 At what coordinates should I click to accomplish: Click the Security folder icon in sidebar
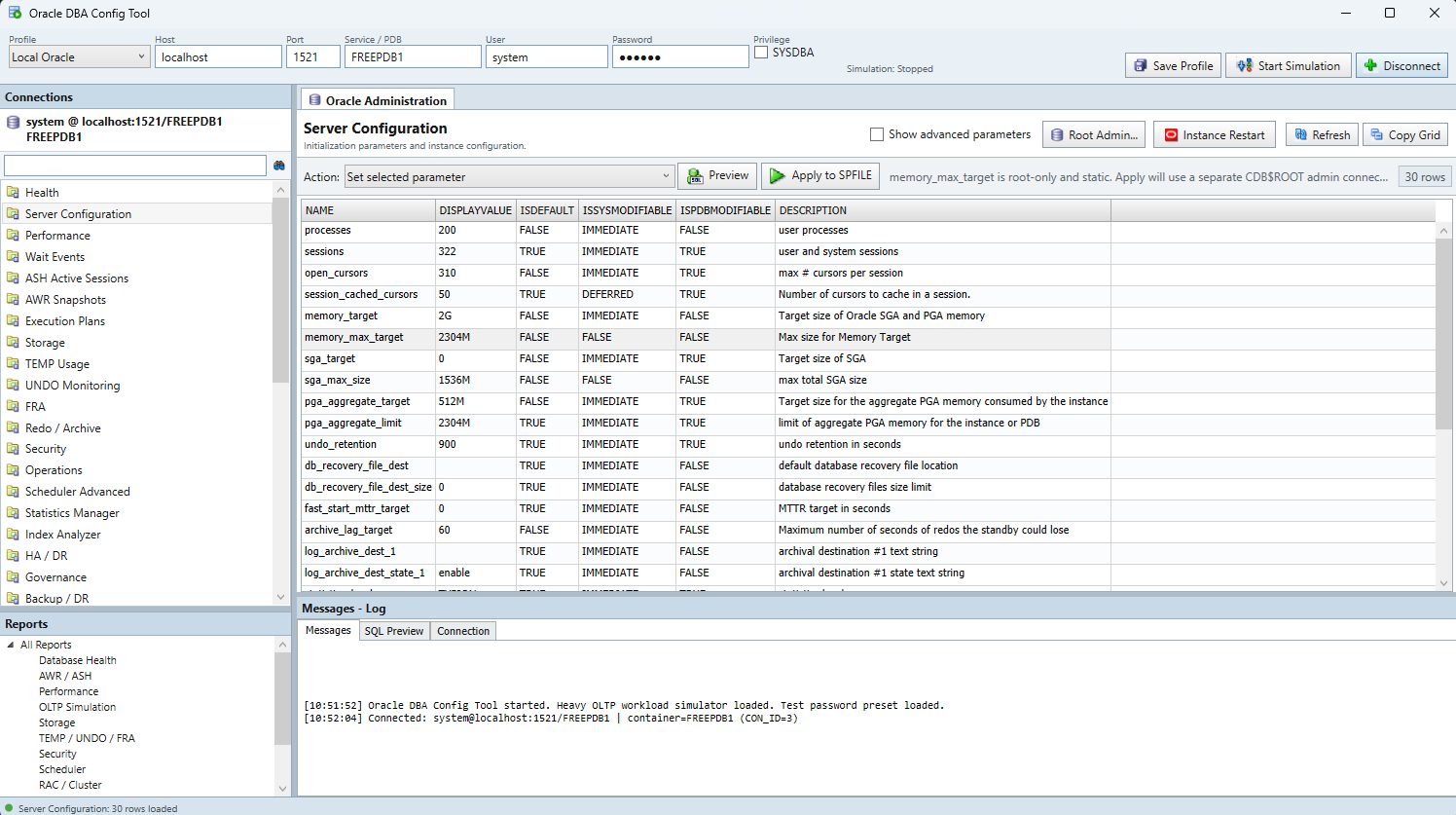tap(13, 449)
